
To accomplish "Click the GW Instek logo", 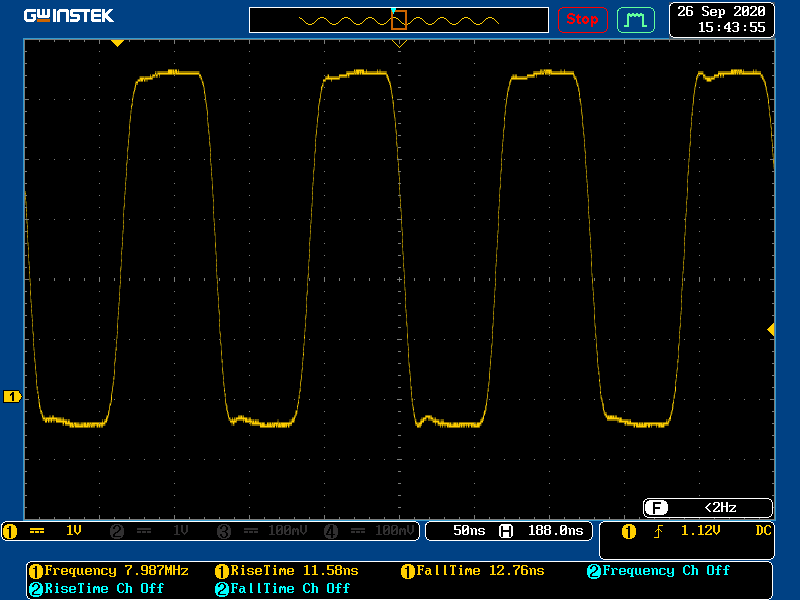I will pyautogui.click(x=69, y=16).
